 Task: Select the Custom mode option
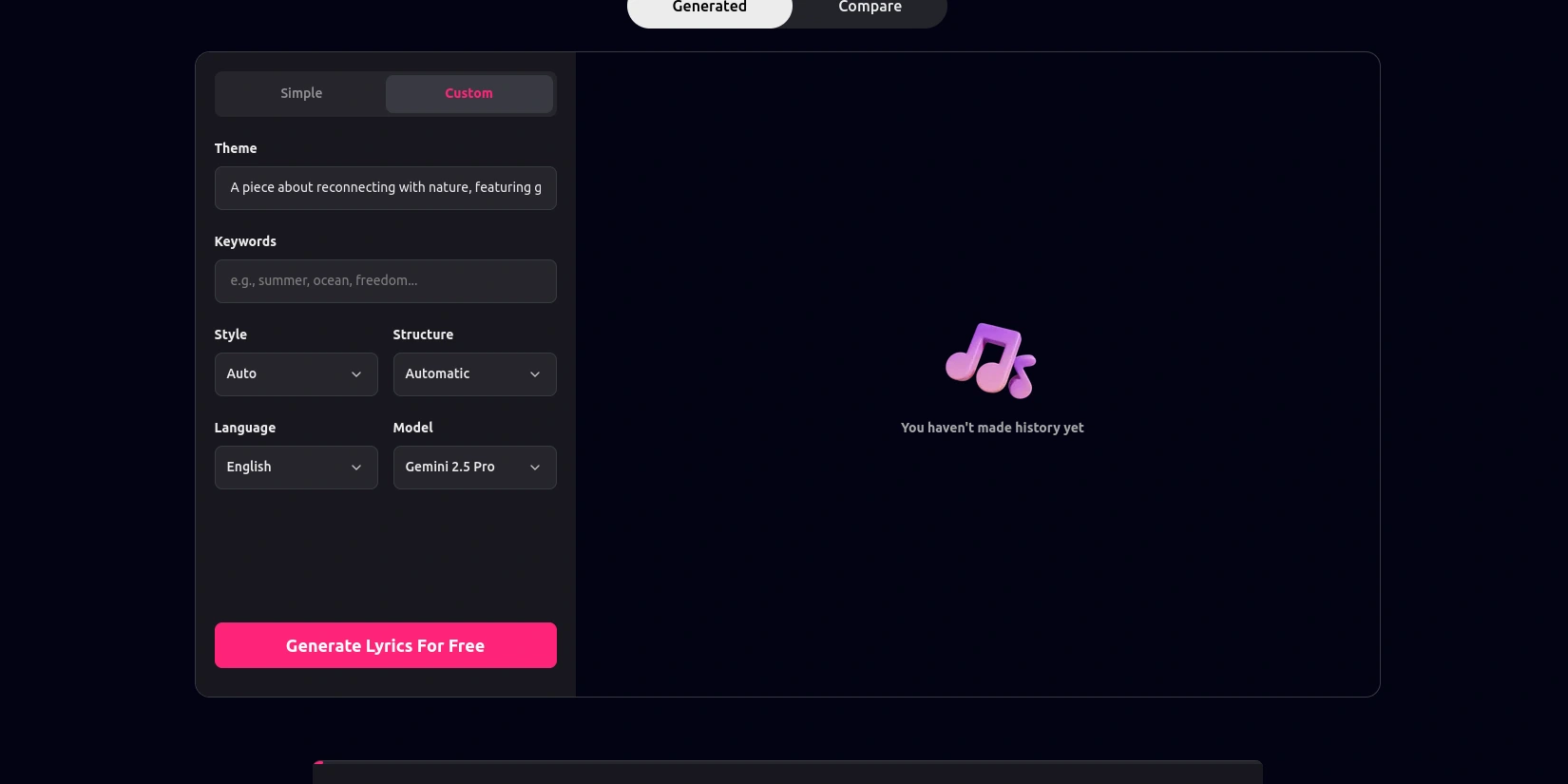pos(468,93)
